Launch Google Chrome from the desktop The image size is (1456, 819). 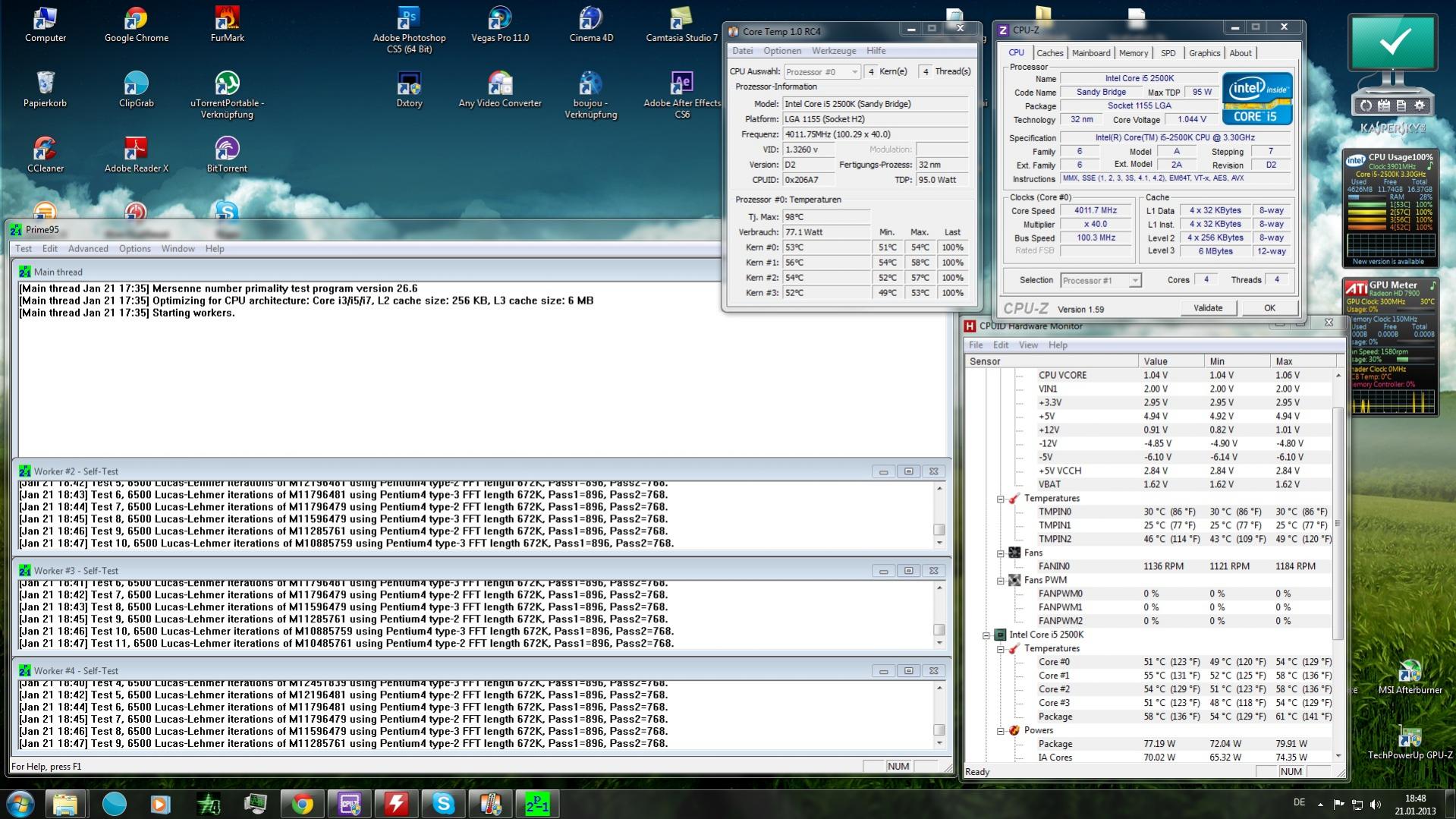(137, 24)
